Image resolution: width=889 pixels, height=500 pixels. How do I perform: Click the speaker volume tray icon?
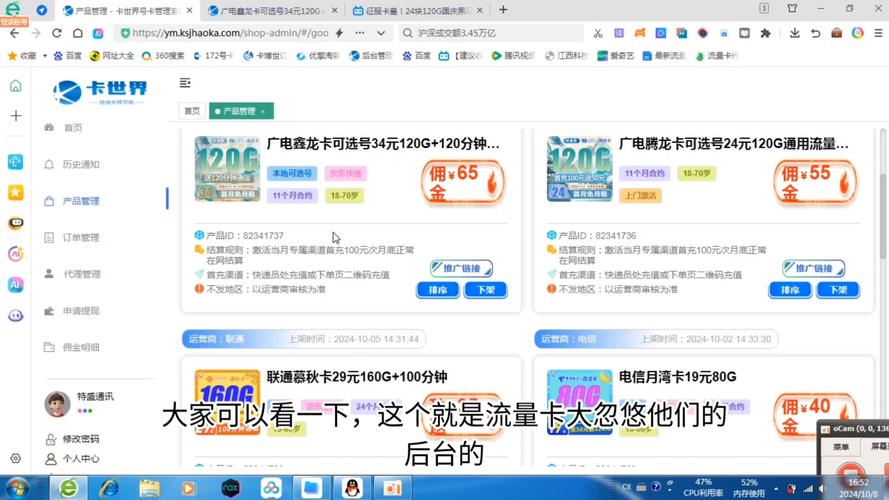pos(823,488)
